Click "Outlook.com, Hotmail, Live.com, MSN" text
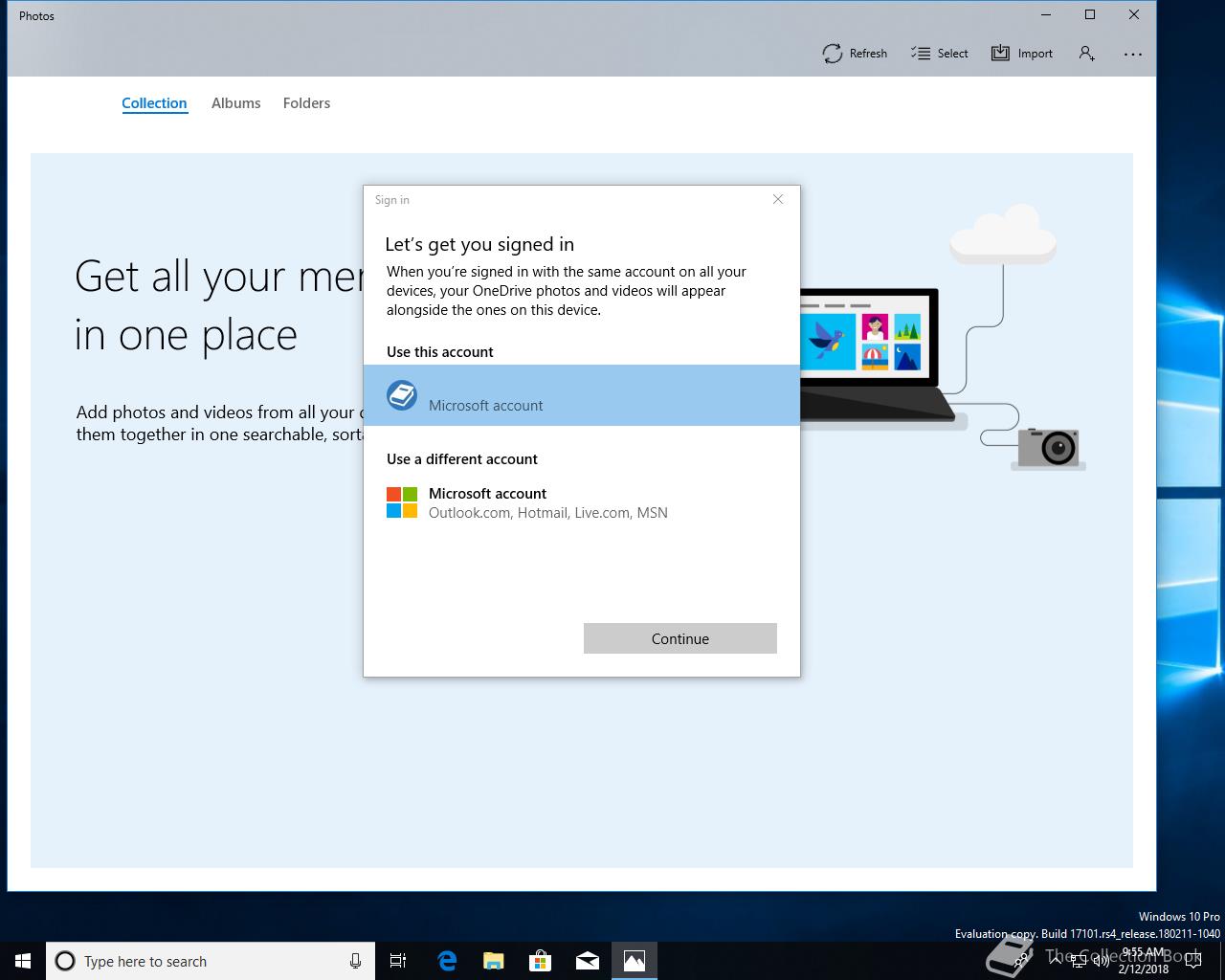 pyautogui.click(x=548, y=513)
